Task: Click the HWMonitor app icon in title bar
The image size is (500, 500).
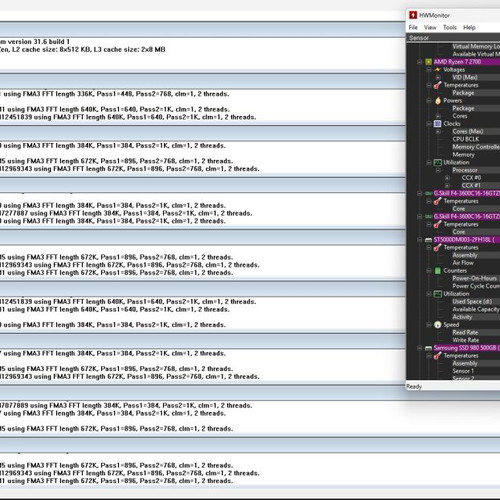Action: pos(413,15)
